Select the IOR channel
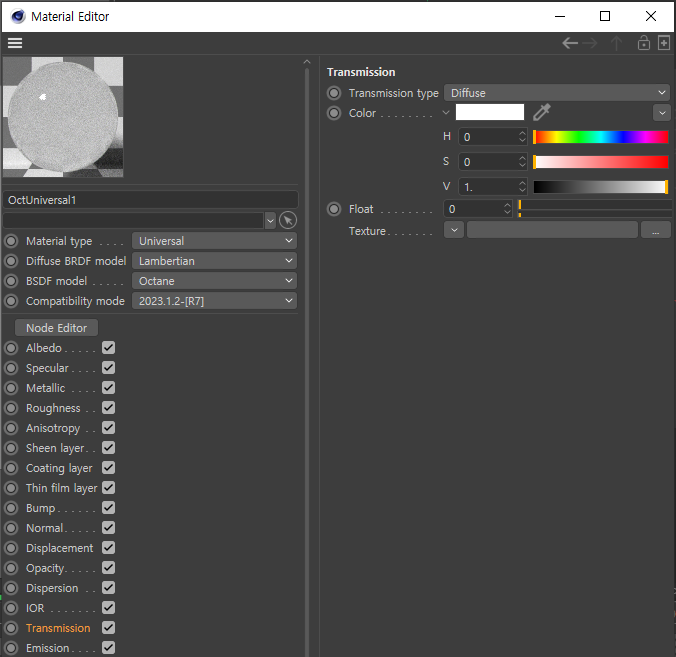 35,608
